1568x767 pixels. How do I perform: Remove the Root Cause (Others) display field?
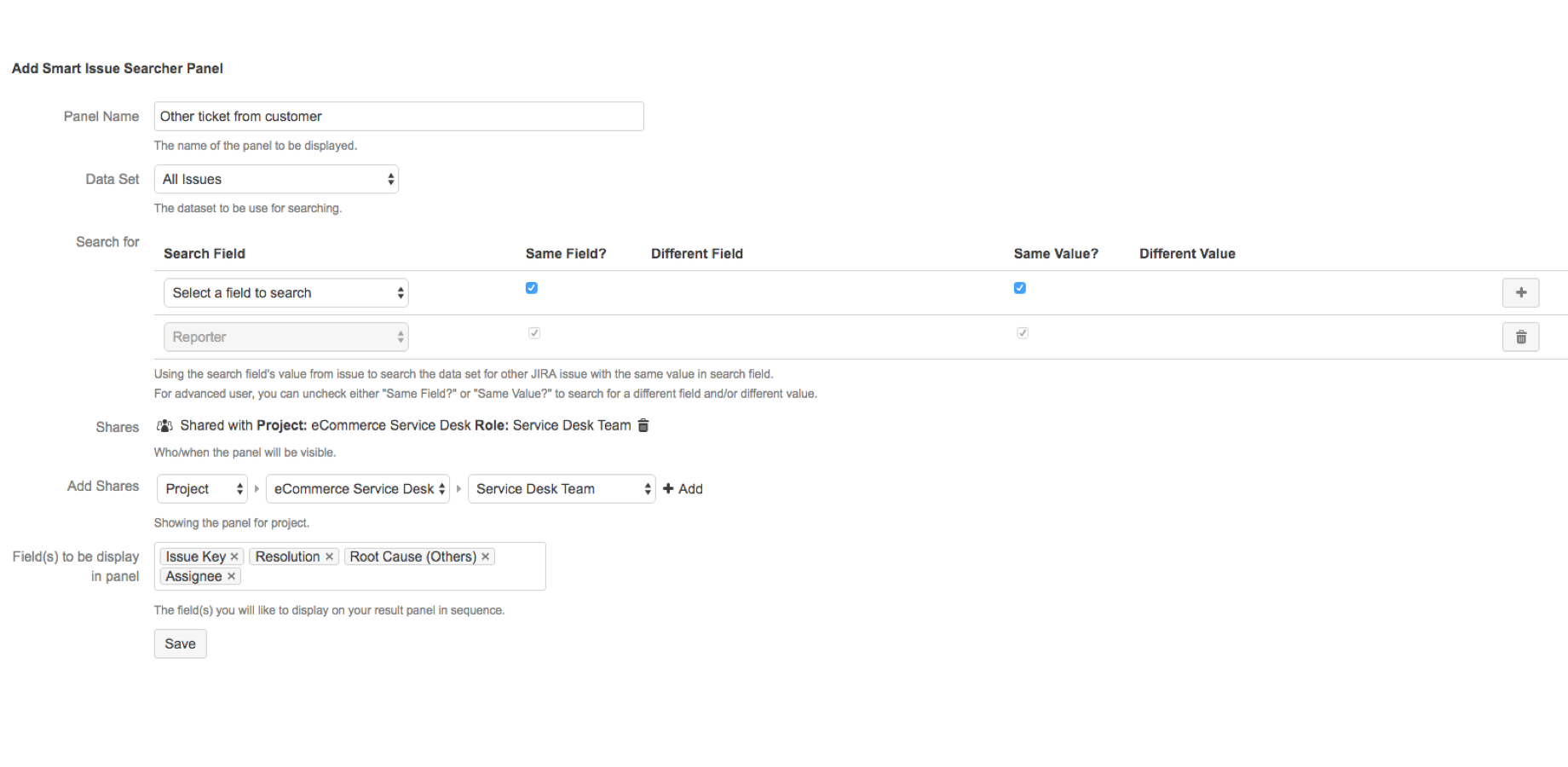[485, 556]
